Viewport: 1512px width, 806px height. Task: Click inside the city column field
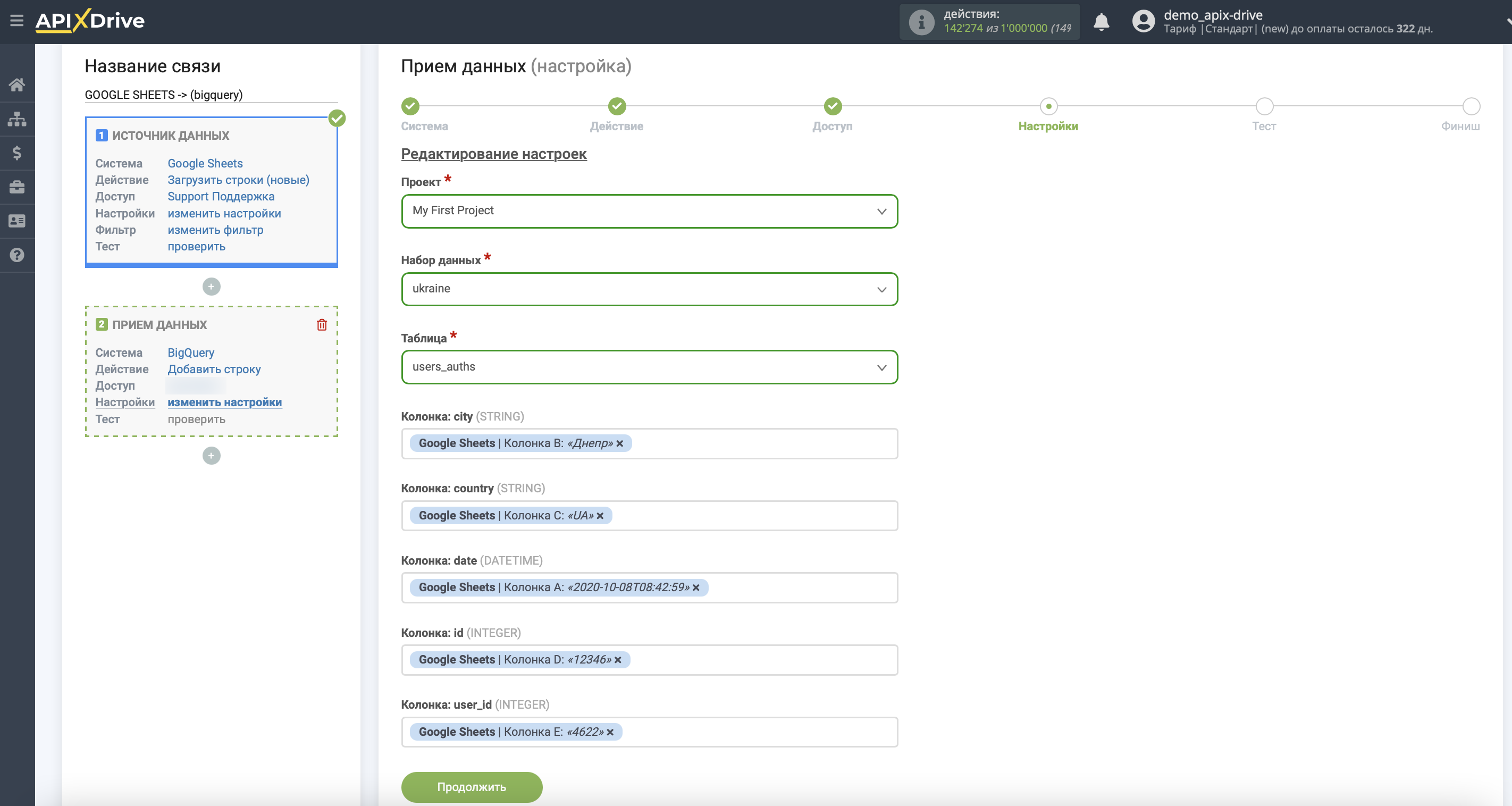(649, 444)
